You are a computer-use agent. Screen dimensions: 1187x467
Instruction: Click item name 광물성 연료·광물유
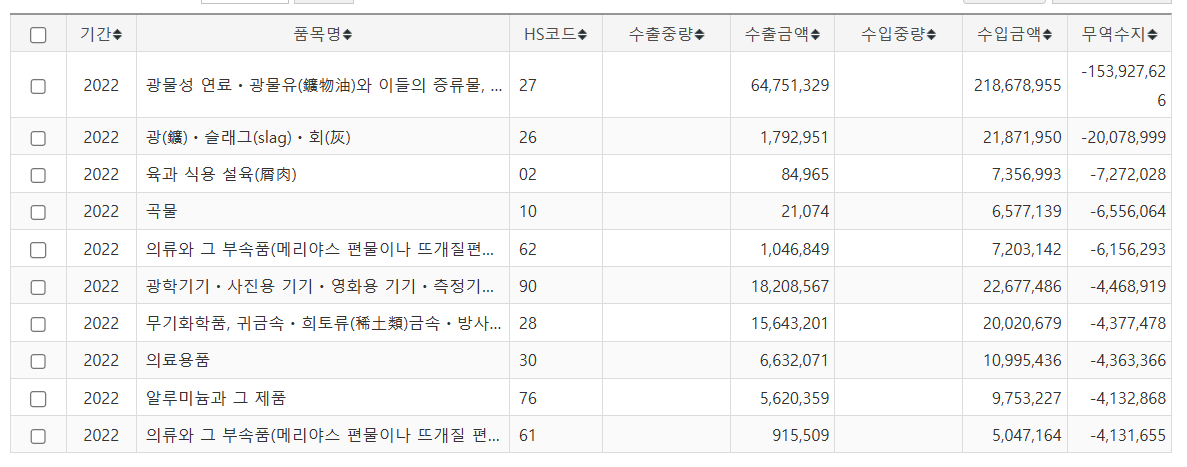pos(323,86)
